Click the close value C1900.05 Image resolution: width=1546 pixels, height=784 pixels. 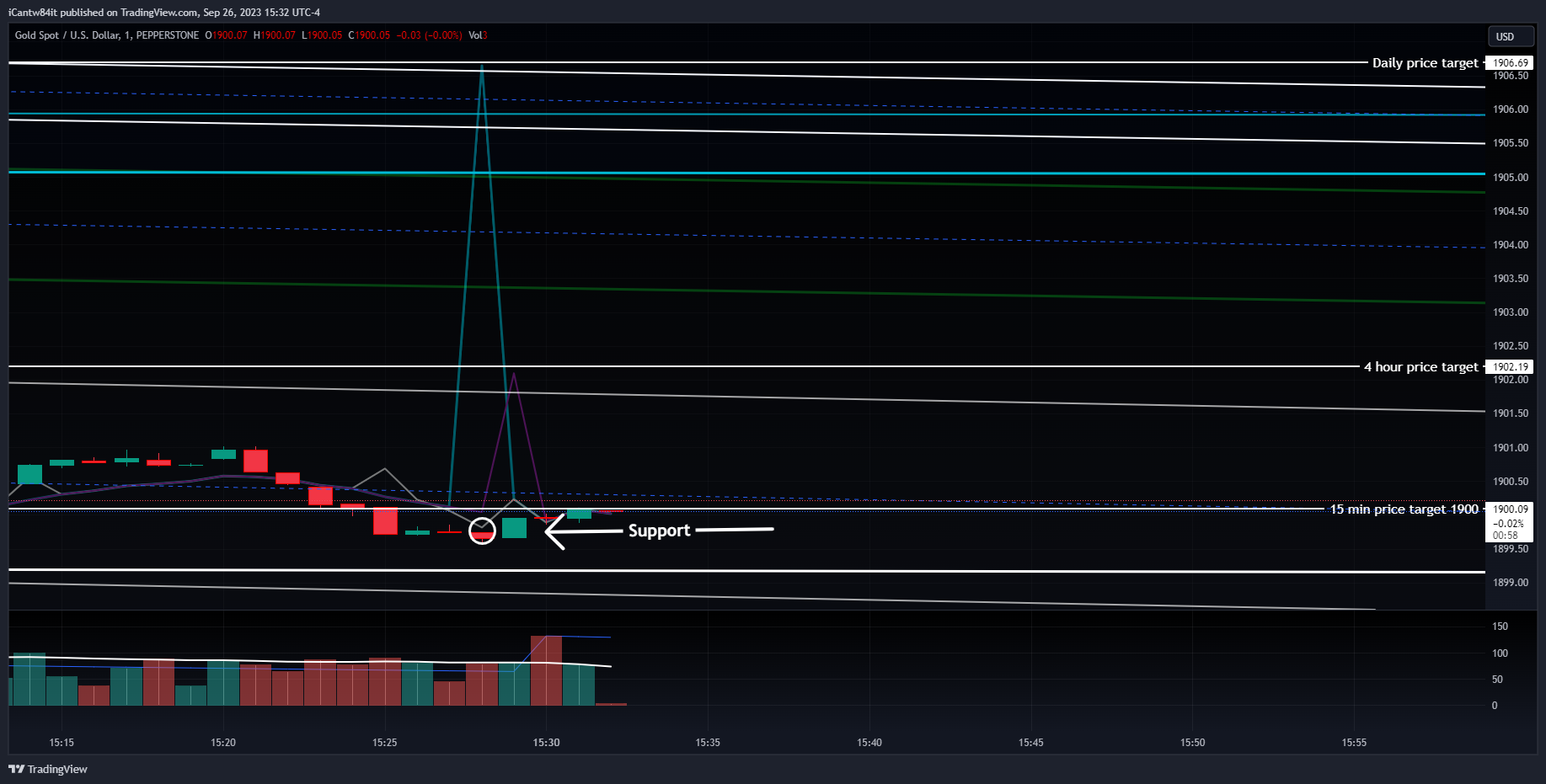(369, 35)
